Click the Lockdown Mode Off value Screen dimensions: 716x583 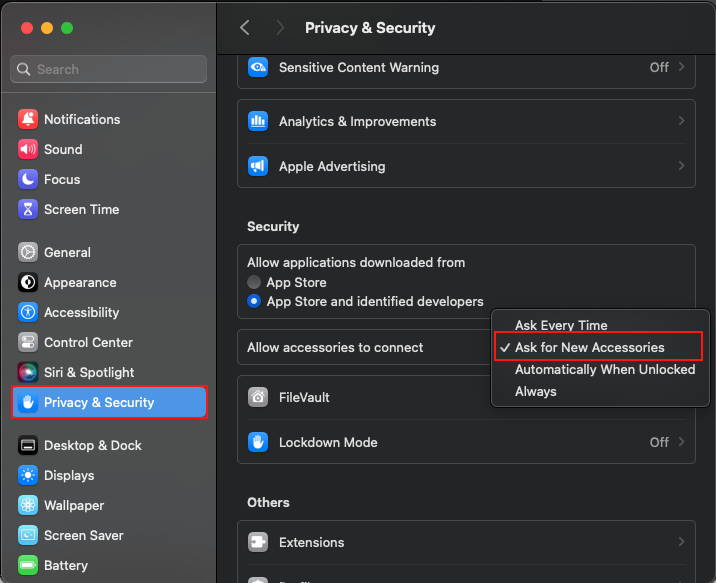659,442
